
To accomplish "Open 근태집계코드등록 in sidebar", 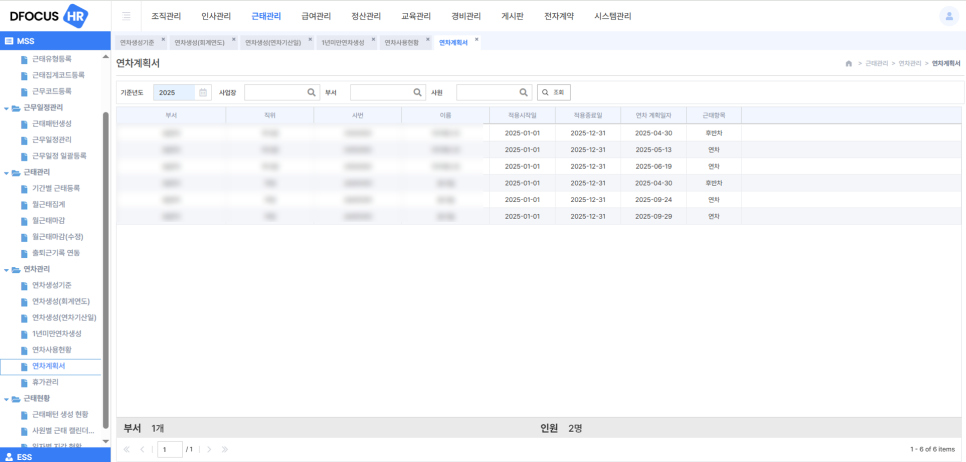I will [x=58, y=75].
